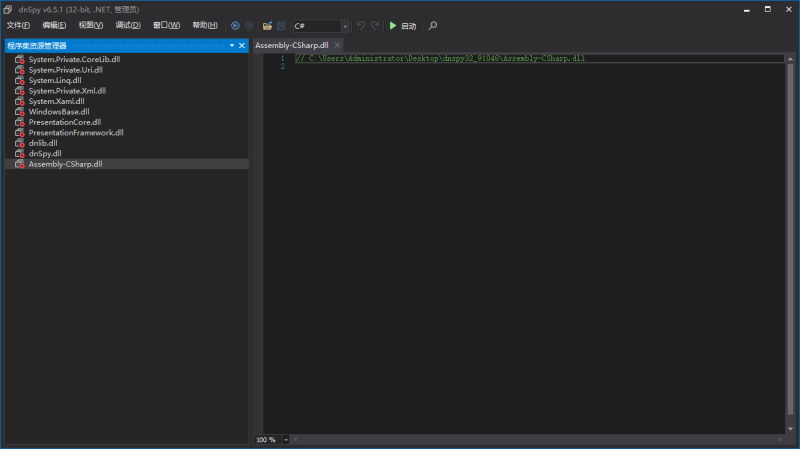This screenshot has width=800, height=449.
Task: Close the 程序集资源管理器 panel
Action: coord(242,46)
